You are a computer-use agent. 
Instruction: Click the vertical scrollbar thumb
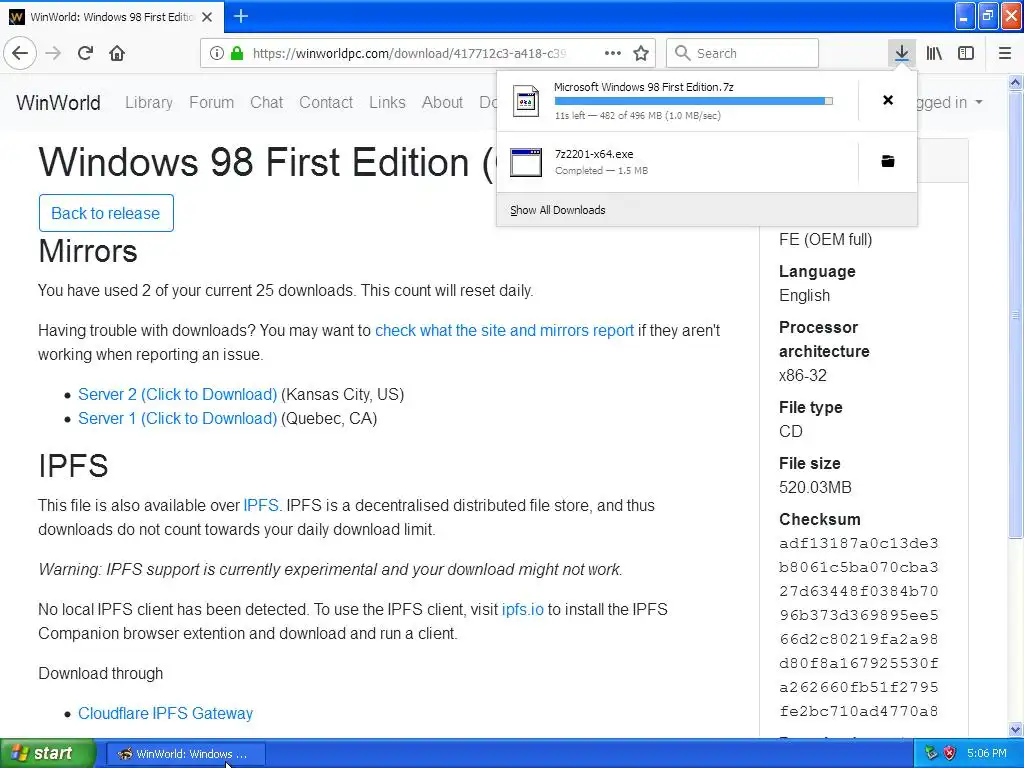pyautogui.click(x=1015, y=315)
